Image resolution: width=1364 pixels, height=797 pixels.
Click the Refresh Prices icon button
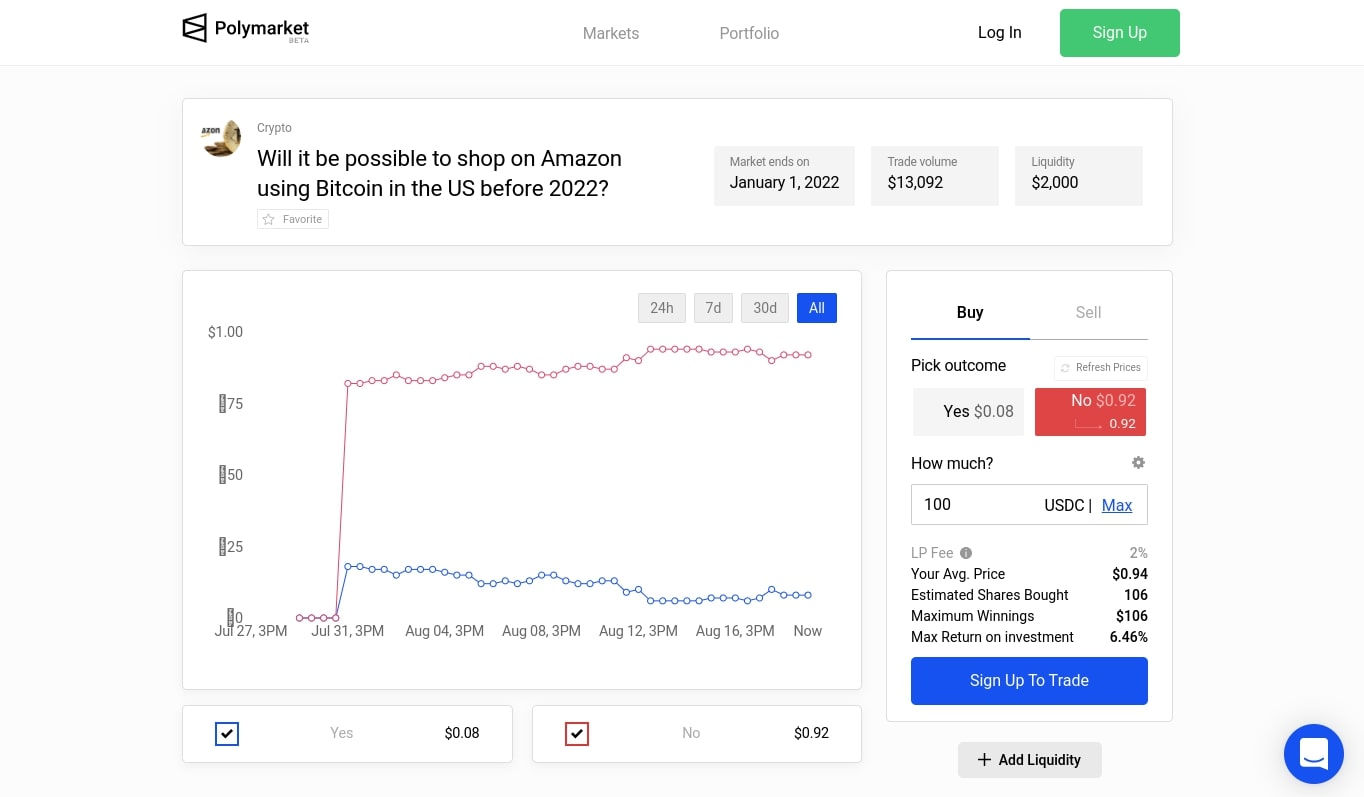coord(1066,368)
